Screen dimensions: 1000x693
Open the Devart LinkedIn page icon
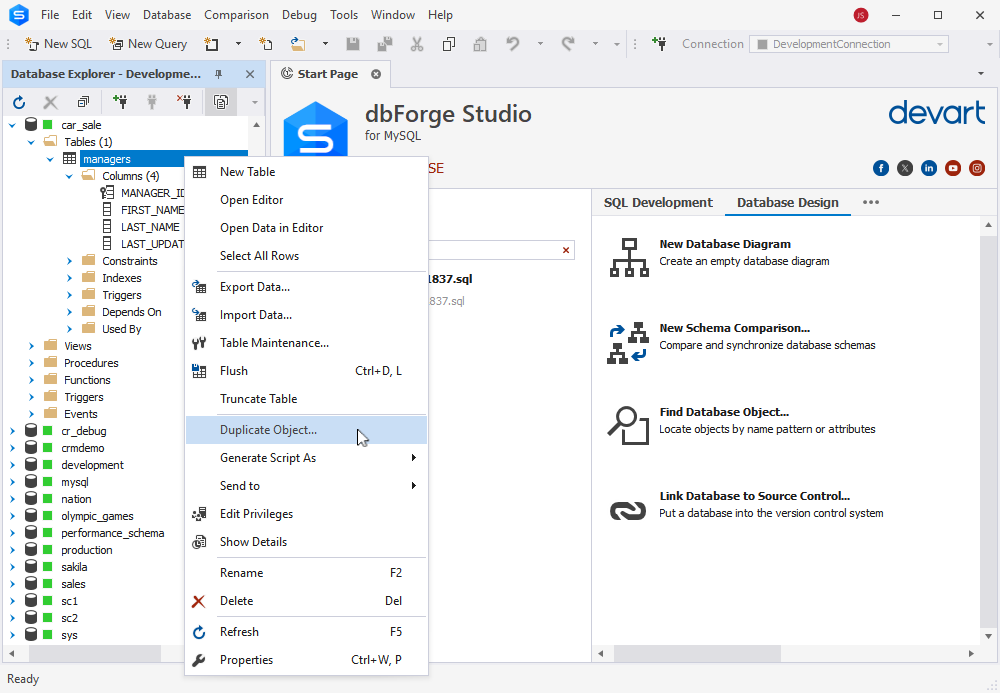pos(929,168)
